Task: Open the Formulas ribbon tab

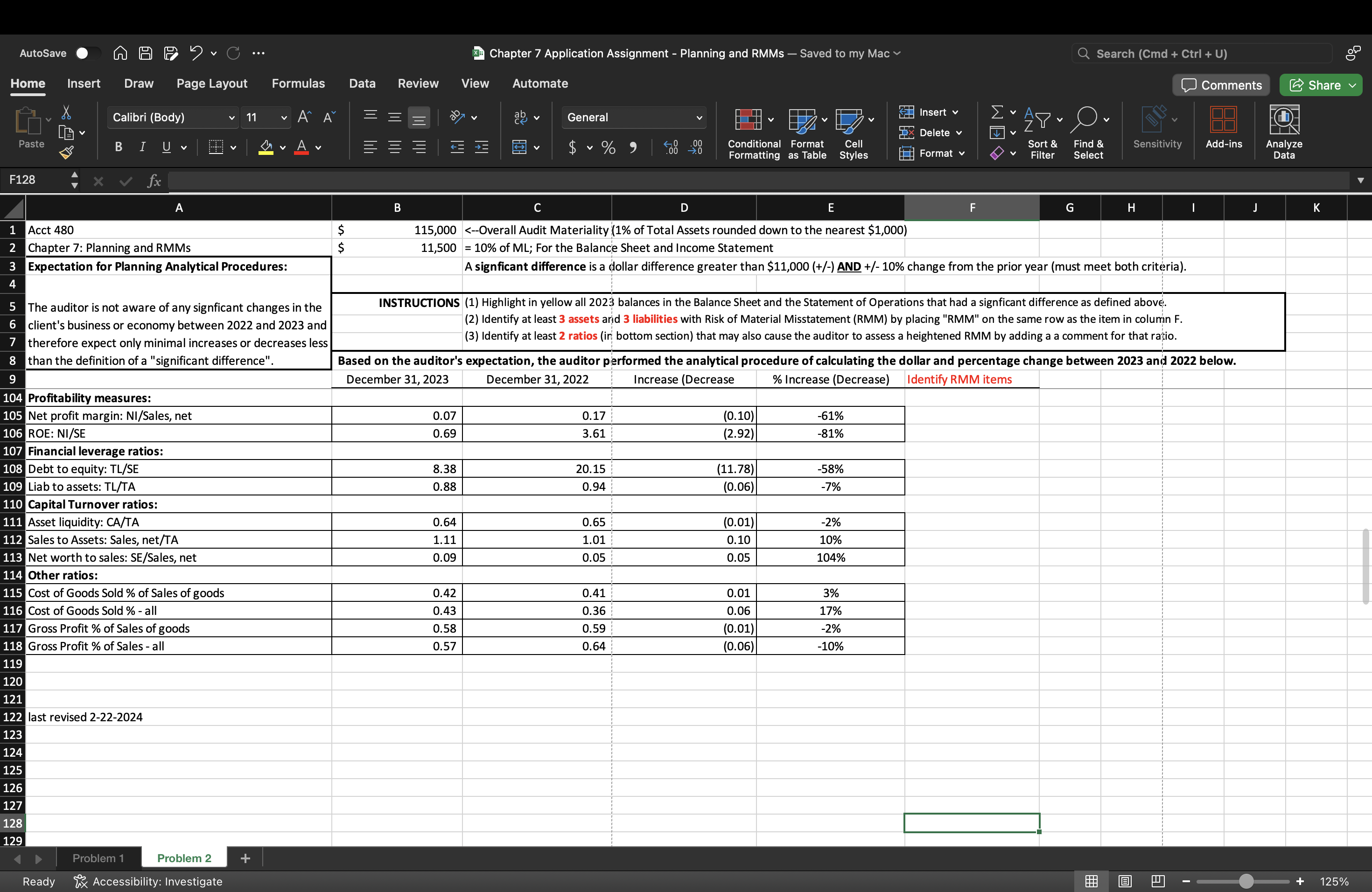Action: 298,84
